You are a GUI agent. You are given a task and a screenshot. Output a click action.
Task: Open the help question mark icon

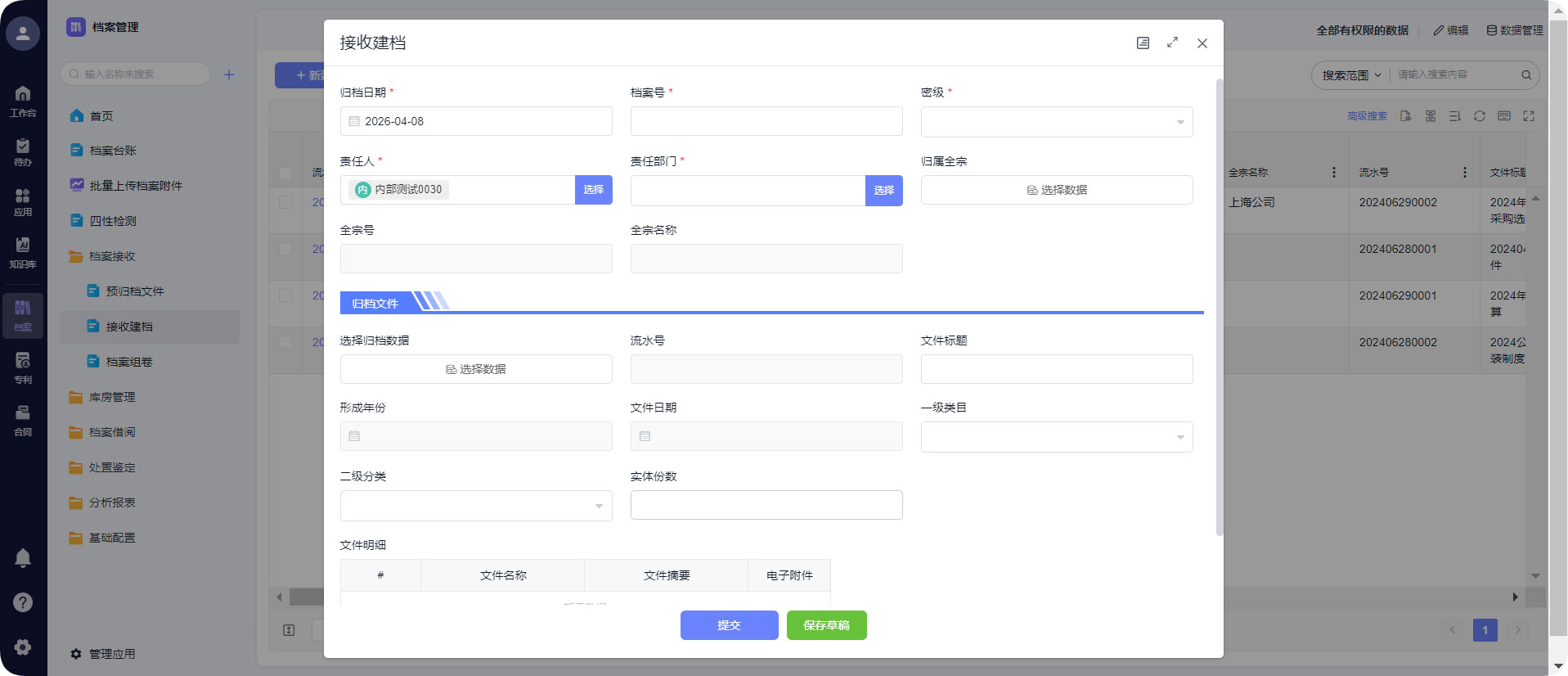(23, 602)
